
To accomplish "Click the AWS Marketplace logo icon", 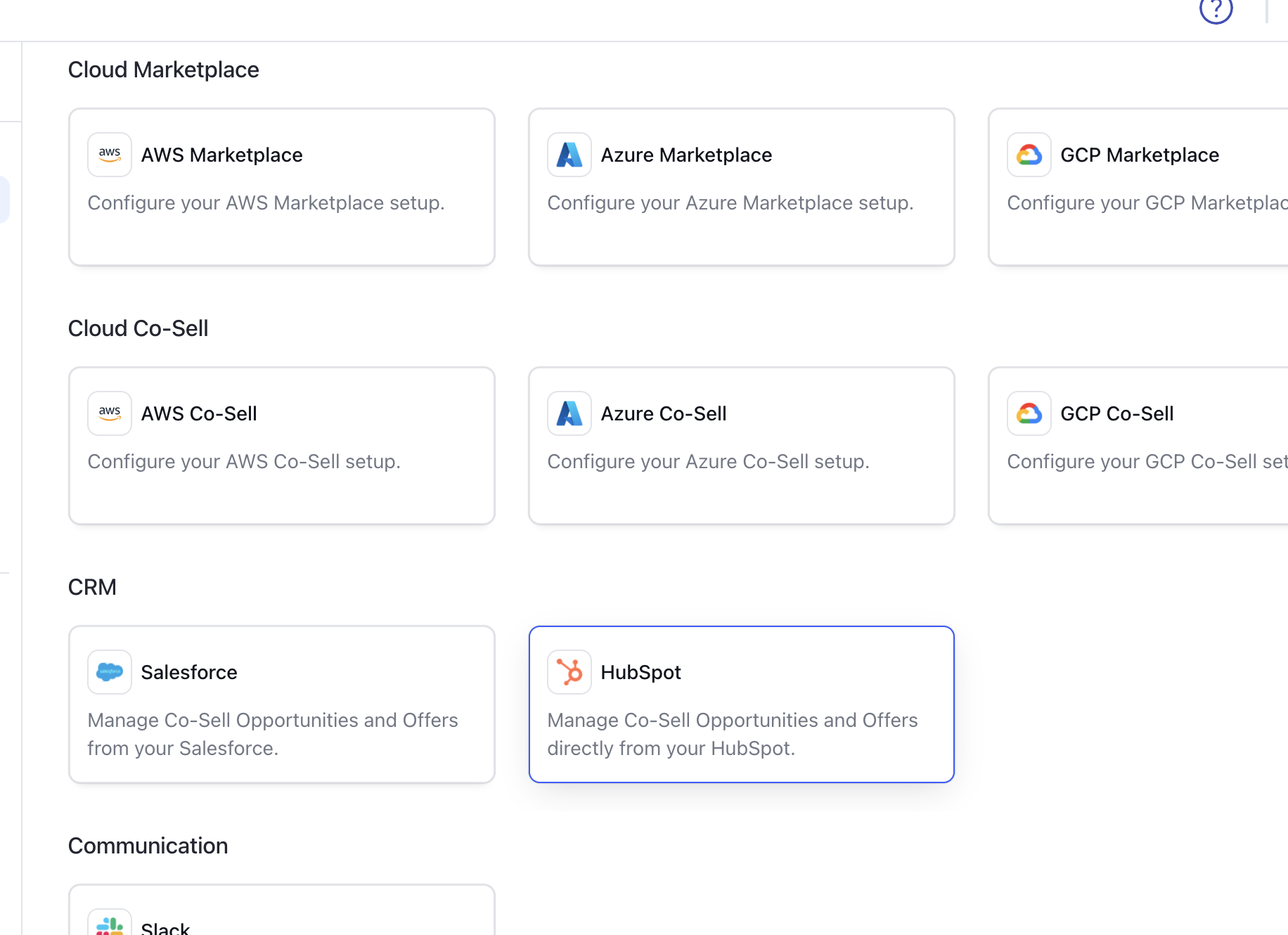I will 110,155.
